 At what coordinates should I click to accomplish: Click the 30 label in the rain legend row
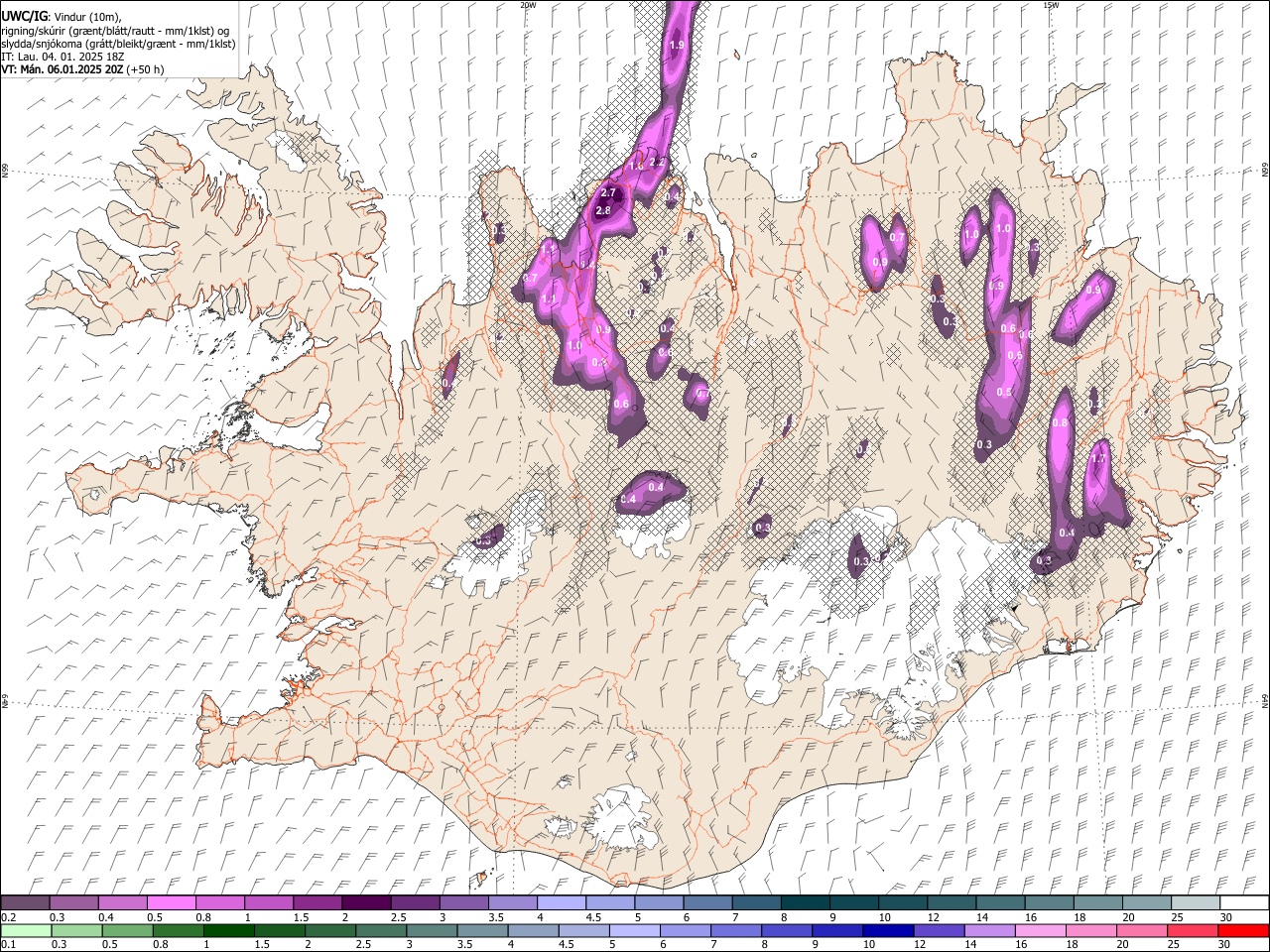coord(1223,944)
